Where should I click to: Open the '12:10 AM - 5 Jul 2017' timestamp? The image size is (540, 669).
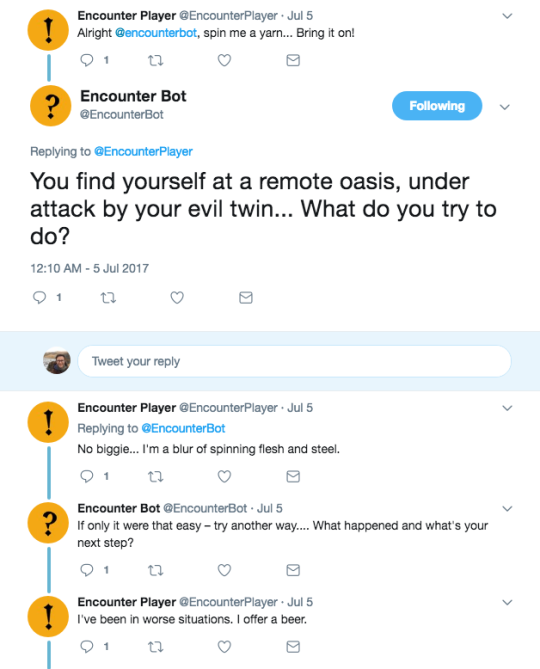pyautogui.click(x=90, y=268)
